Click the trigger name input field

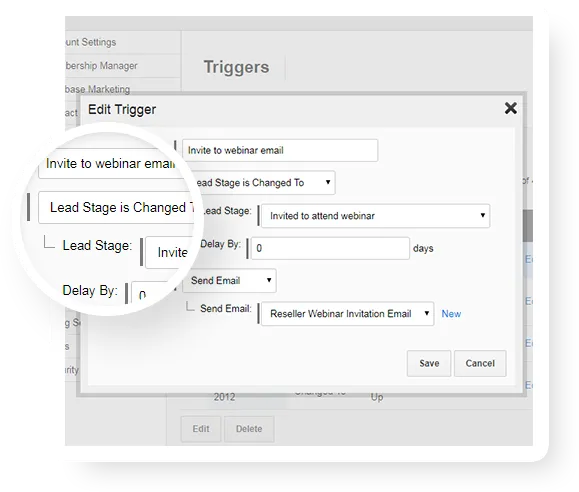tap(280, 150)
